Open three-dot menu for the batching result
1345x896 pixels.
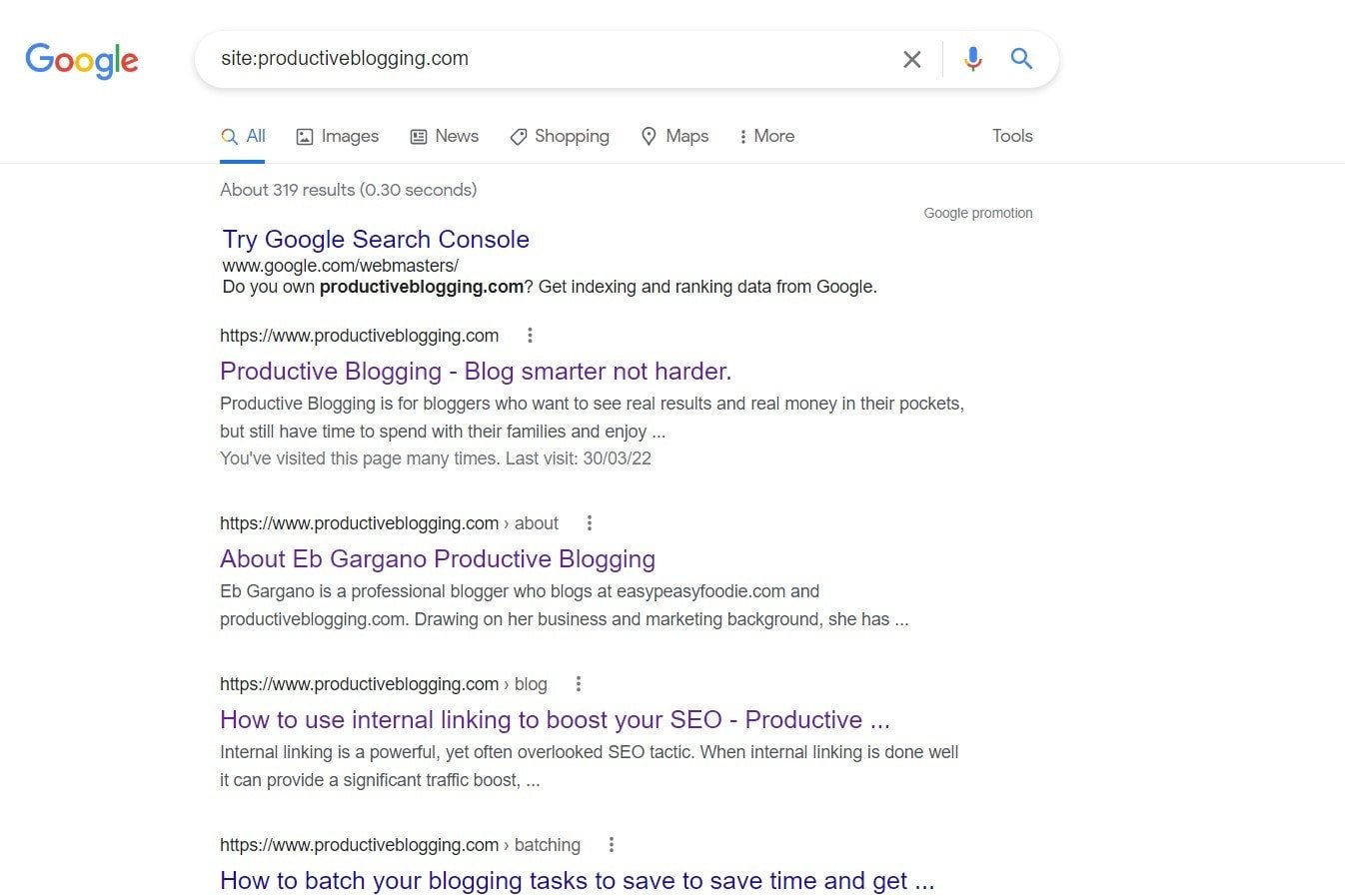click(x=611, y=845)
